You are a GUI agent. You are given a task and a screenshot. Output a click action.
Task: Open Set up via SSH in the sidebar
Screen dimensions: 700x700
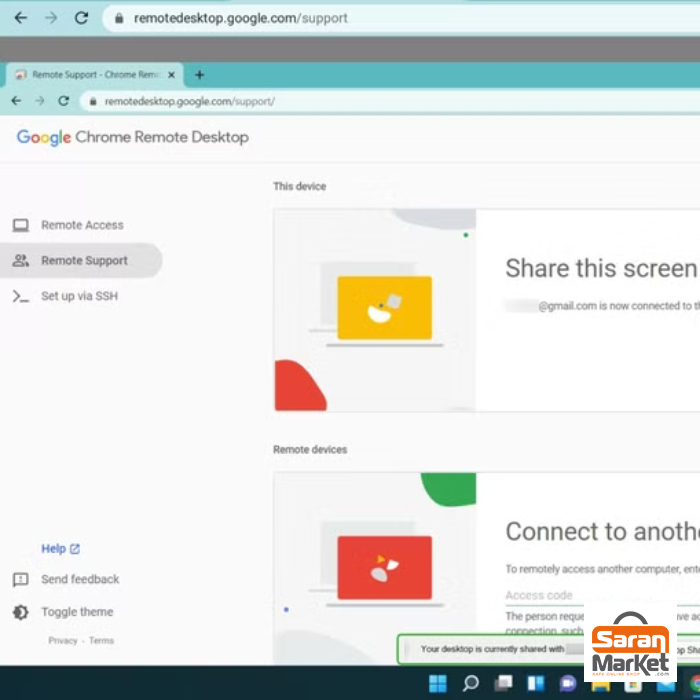[79, 296]
